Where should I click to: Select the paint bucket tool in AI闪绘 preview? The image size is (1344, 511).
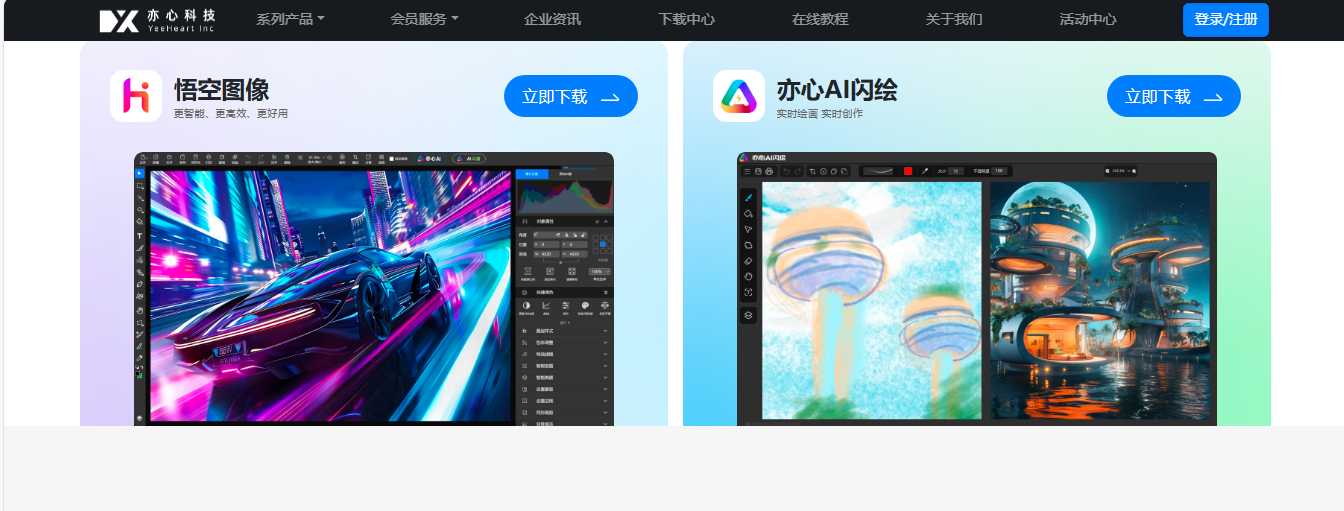[748, 213]
